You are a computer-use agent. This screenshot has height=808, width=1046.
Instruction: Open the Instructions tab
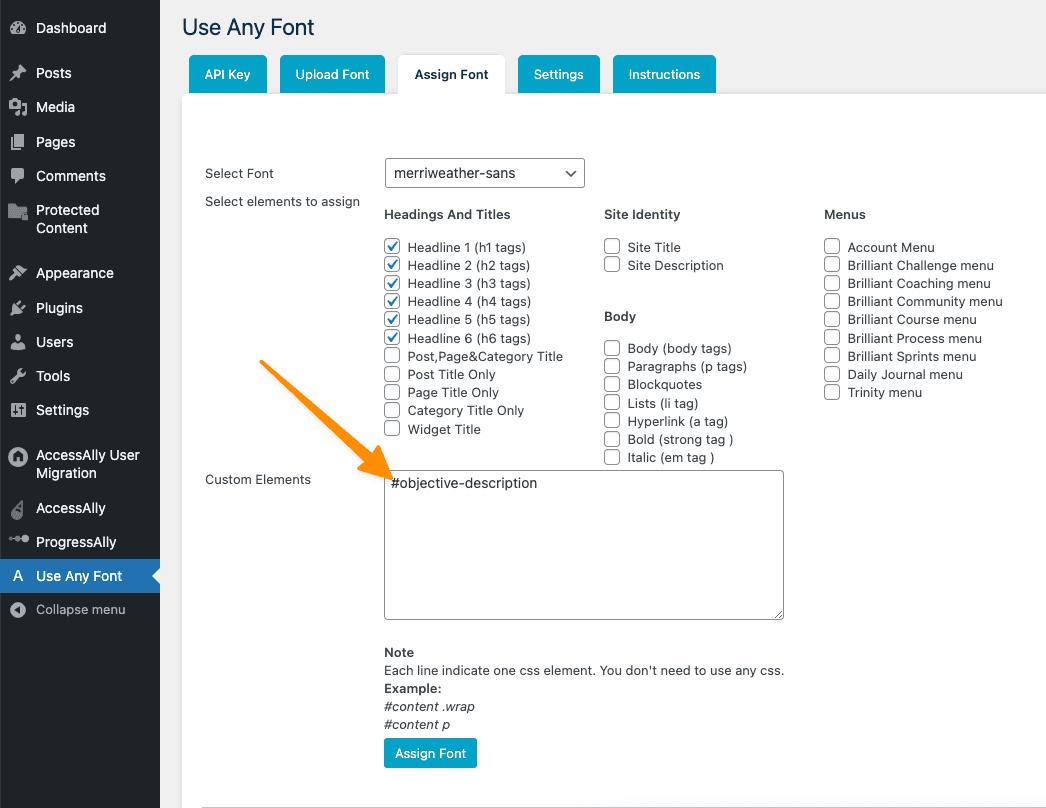point(664,75)
